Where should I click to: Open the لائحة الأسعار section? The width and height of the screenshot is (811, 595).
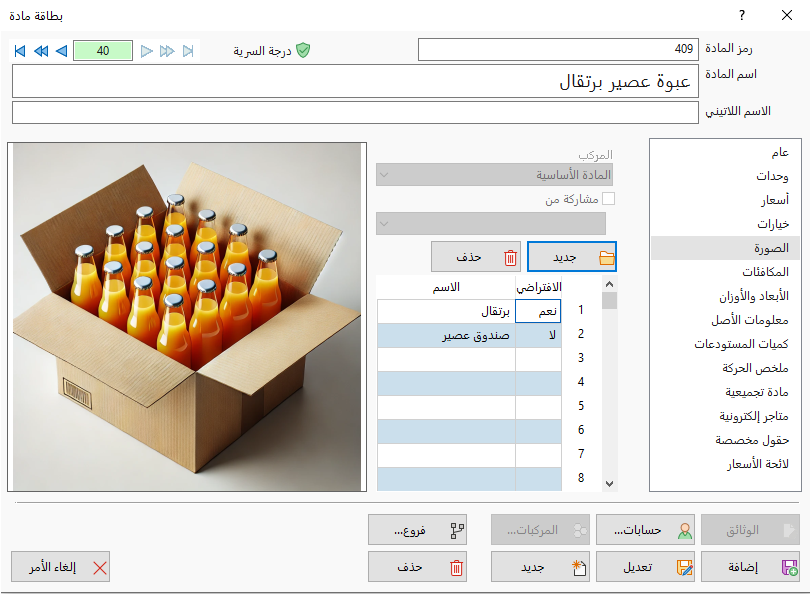point(726,464)
